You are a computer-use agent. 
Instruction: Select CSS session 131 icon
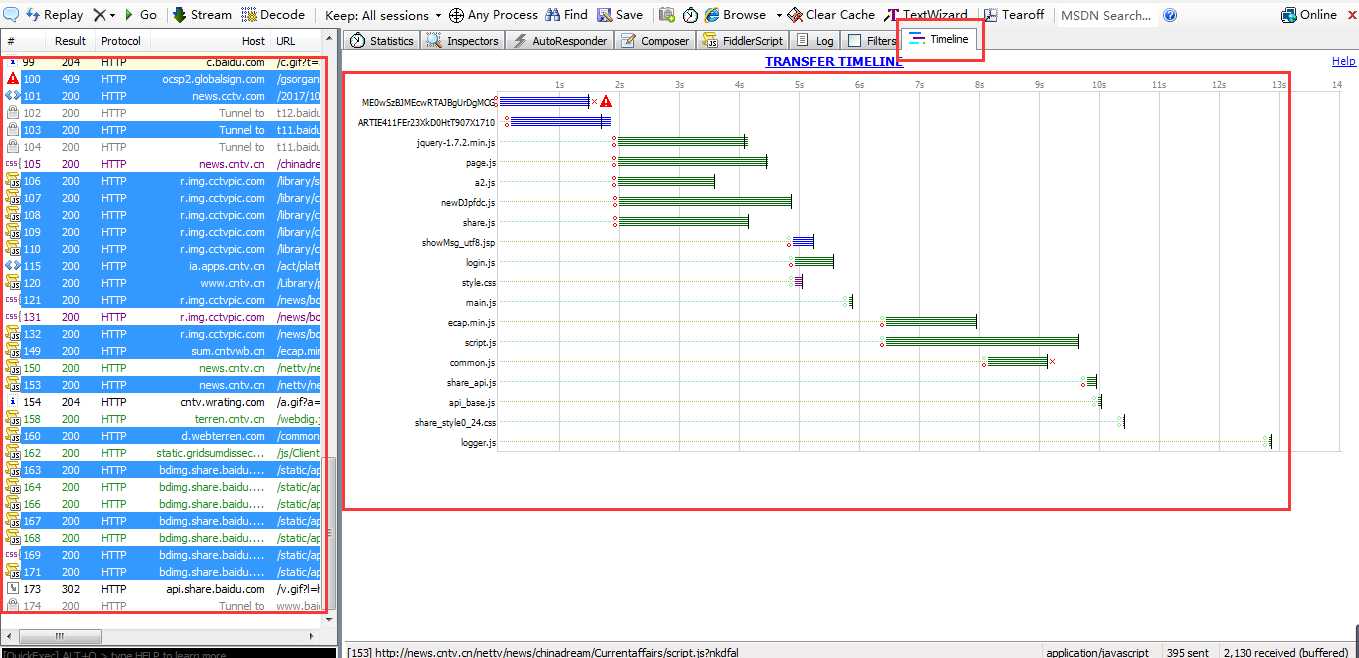coord(12,317)
